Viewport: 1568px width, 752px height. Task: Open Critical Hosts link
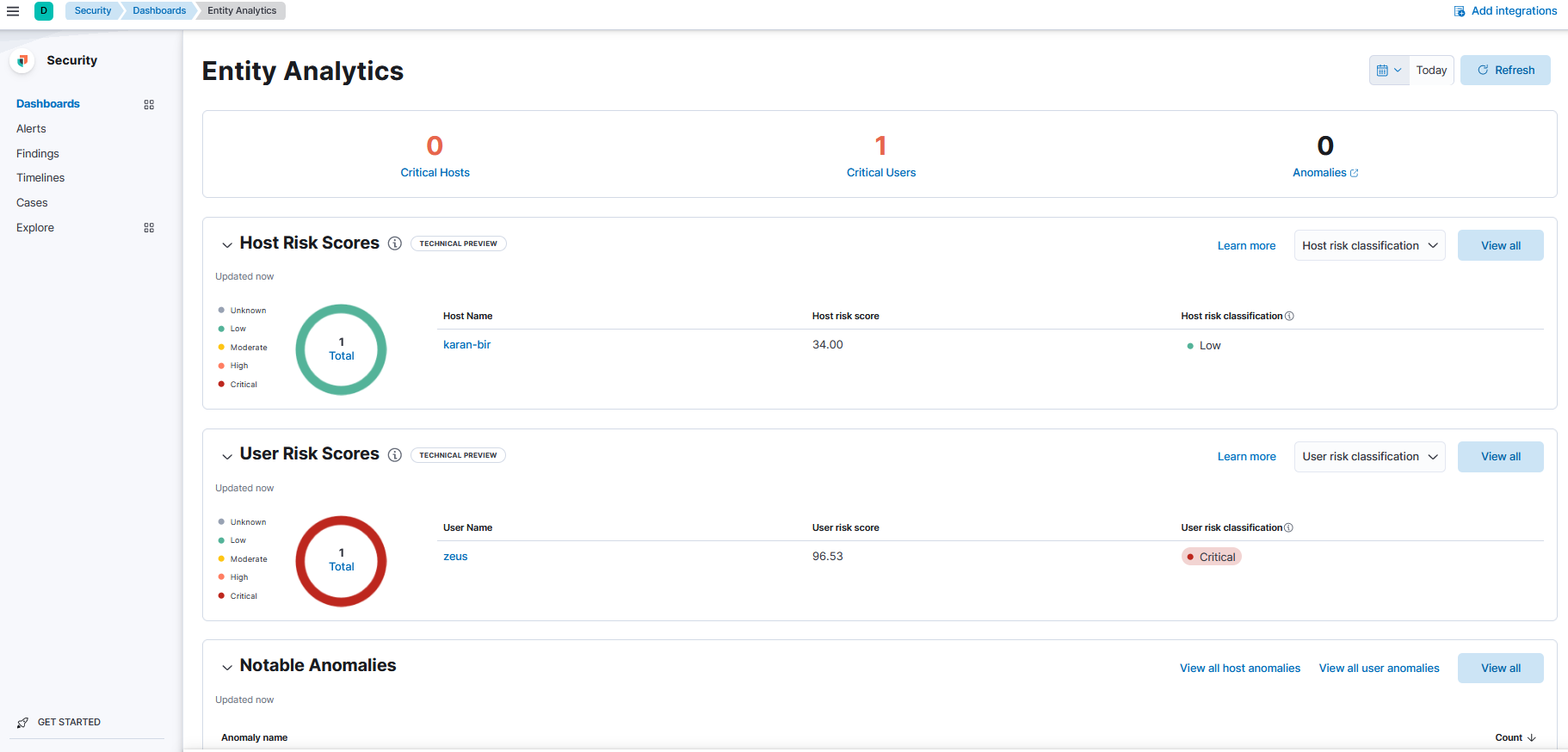[x=435, y=173]
